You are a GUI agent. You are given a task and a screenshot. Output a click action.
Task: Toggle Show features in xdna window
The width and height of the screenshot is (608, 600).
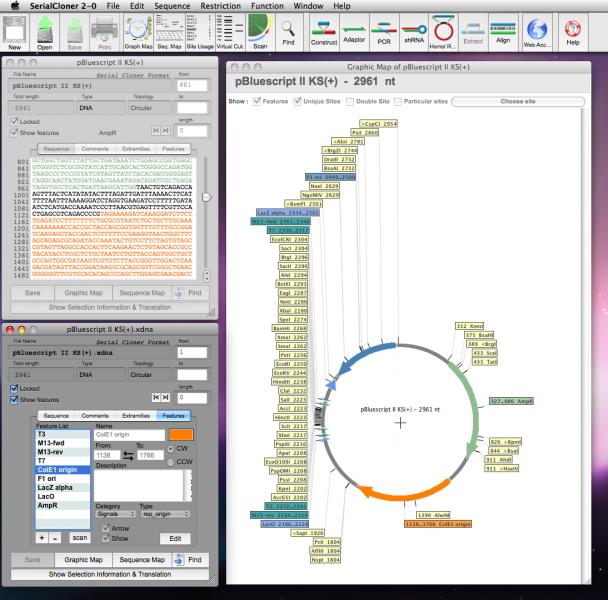(x=14, y=399)
